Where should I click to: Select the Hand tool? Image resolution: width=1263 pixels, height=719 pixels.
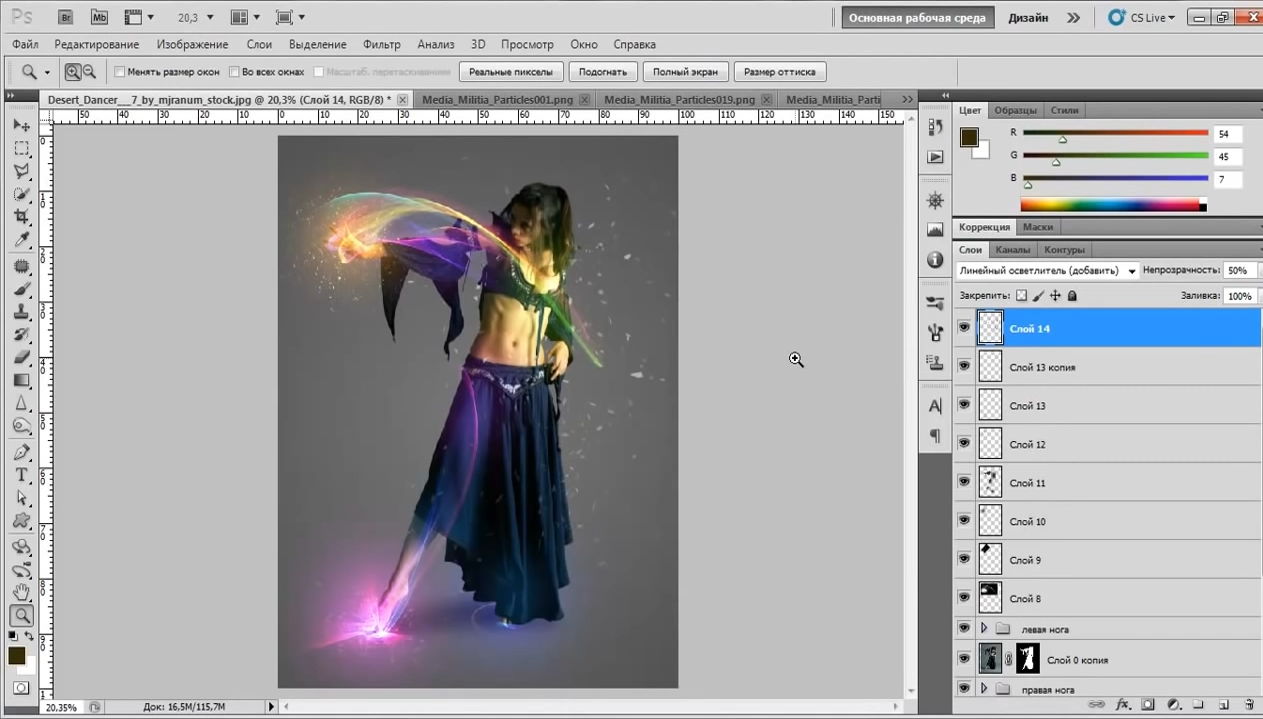21,592
